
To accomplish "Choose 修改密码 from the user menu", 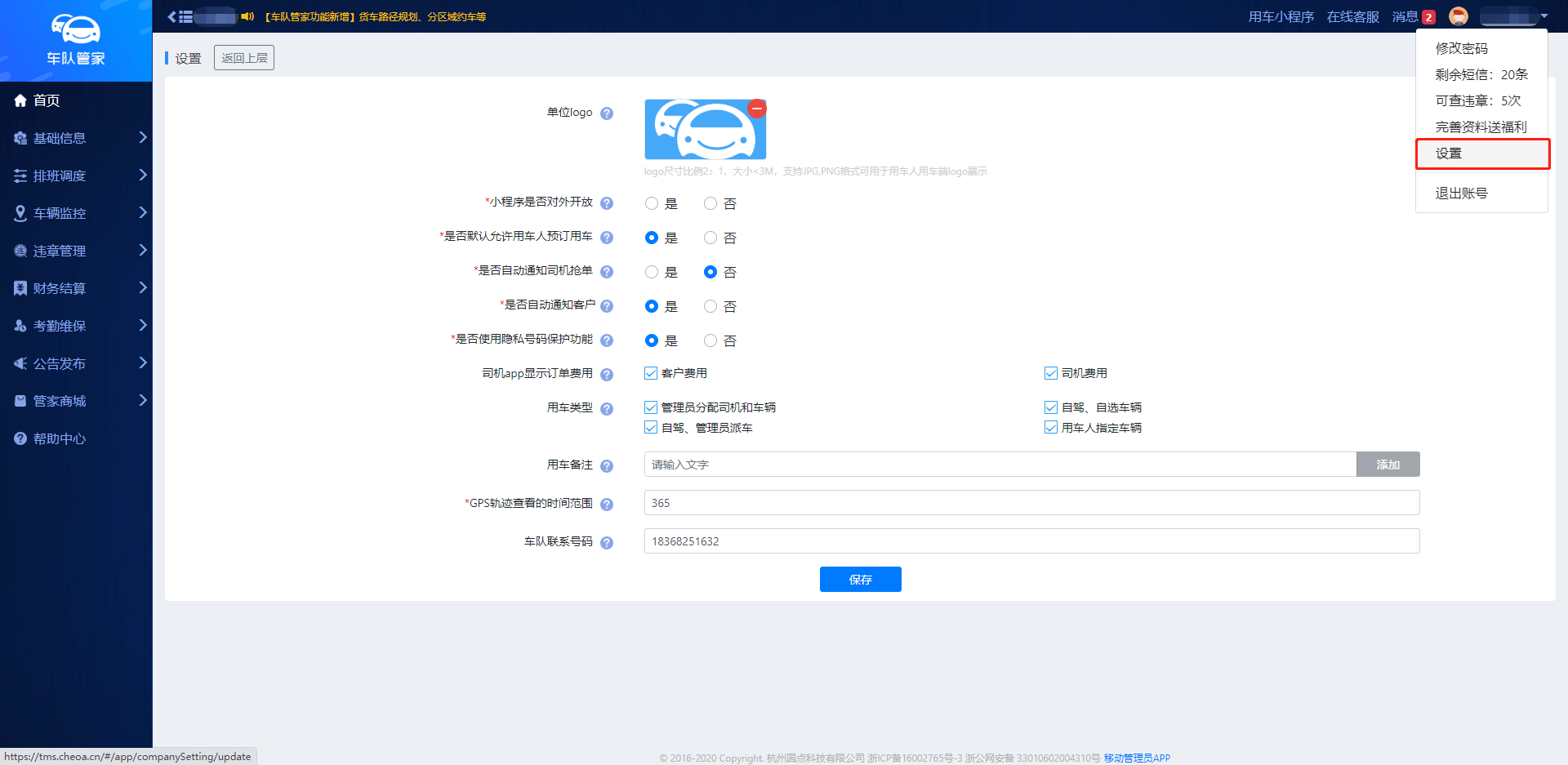I will tap(1461, 48).
